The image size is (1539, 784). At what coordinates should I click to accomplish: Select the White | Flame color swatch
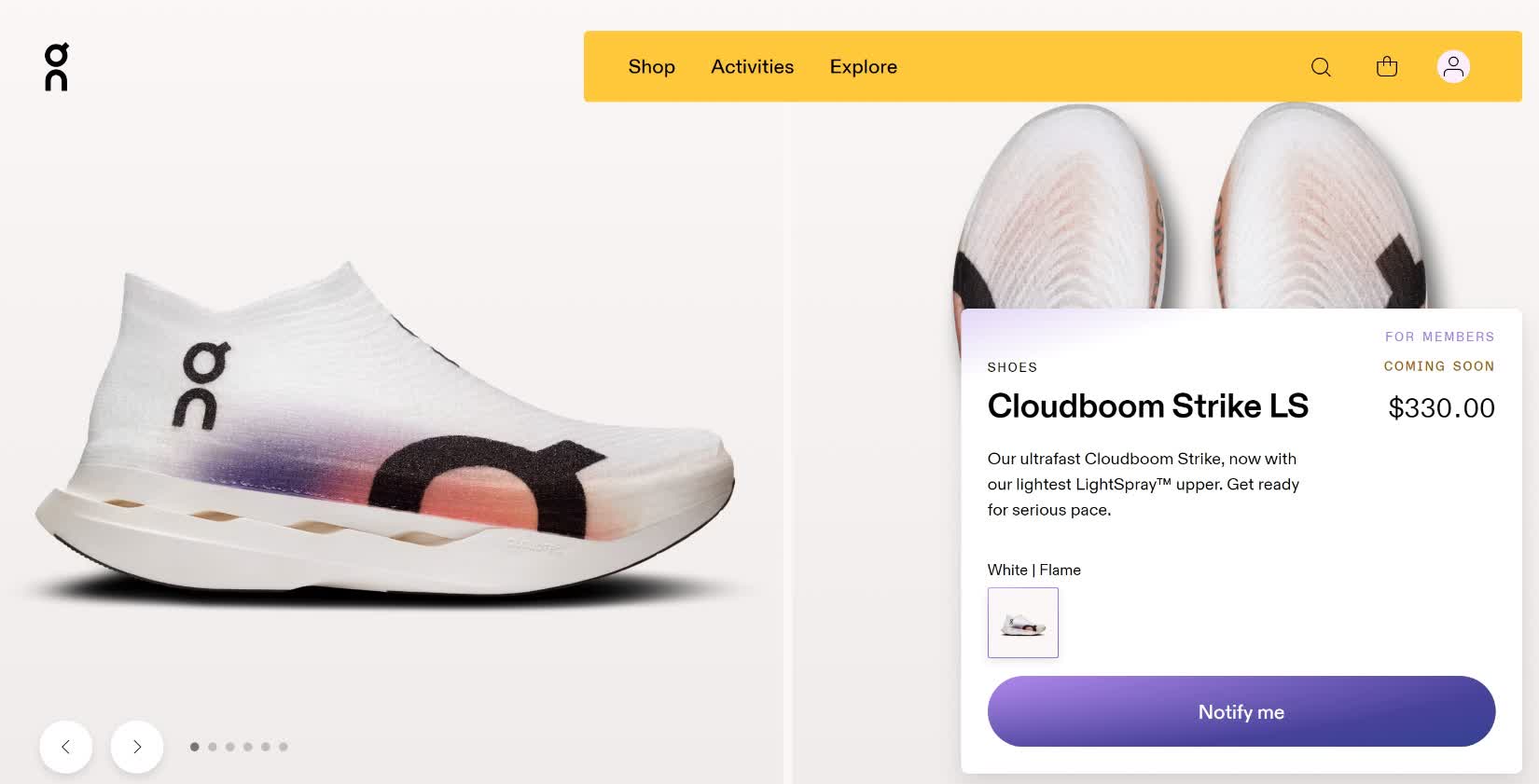tap(1023, 623)
